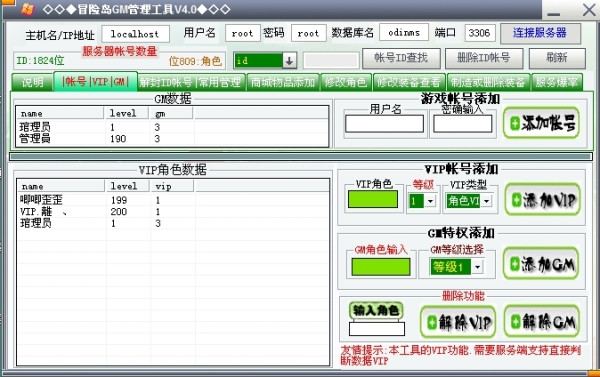Focus the input under 输入角色

point(377,329)
